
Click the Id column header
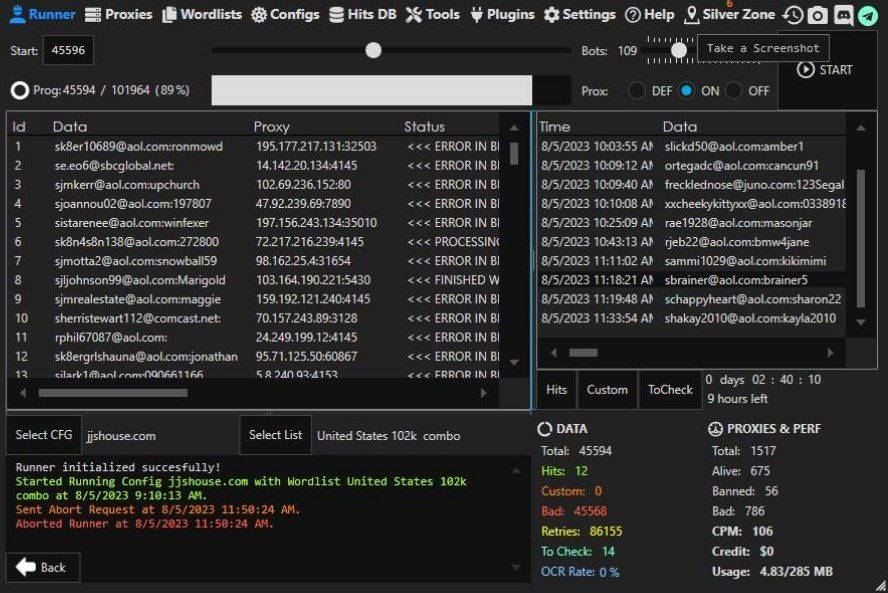coord(19,127)
